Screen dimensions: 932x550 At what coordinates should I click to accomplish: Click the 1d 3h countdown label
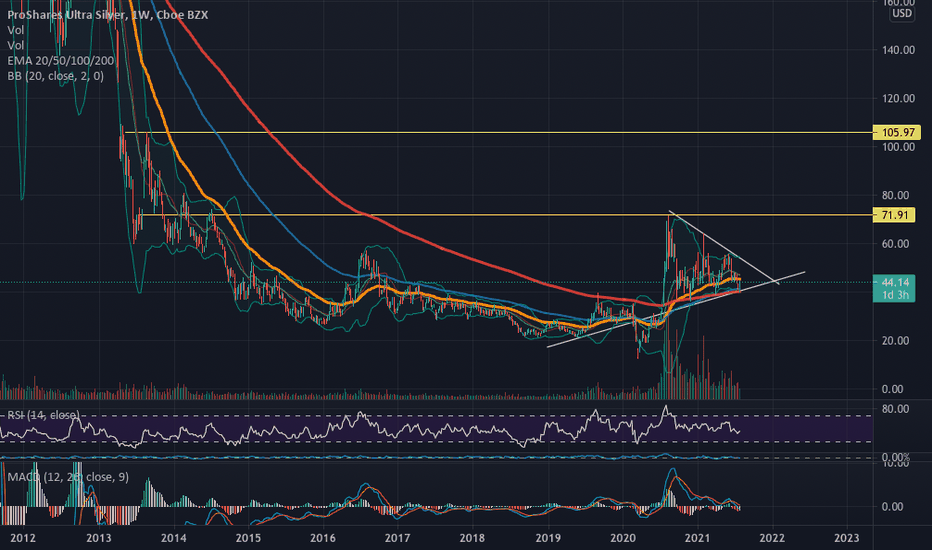tap(895, 296)
